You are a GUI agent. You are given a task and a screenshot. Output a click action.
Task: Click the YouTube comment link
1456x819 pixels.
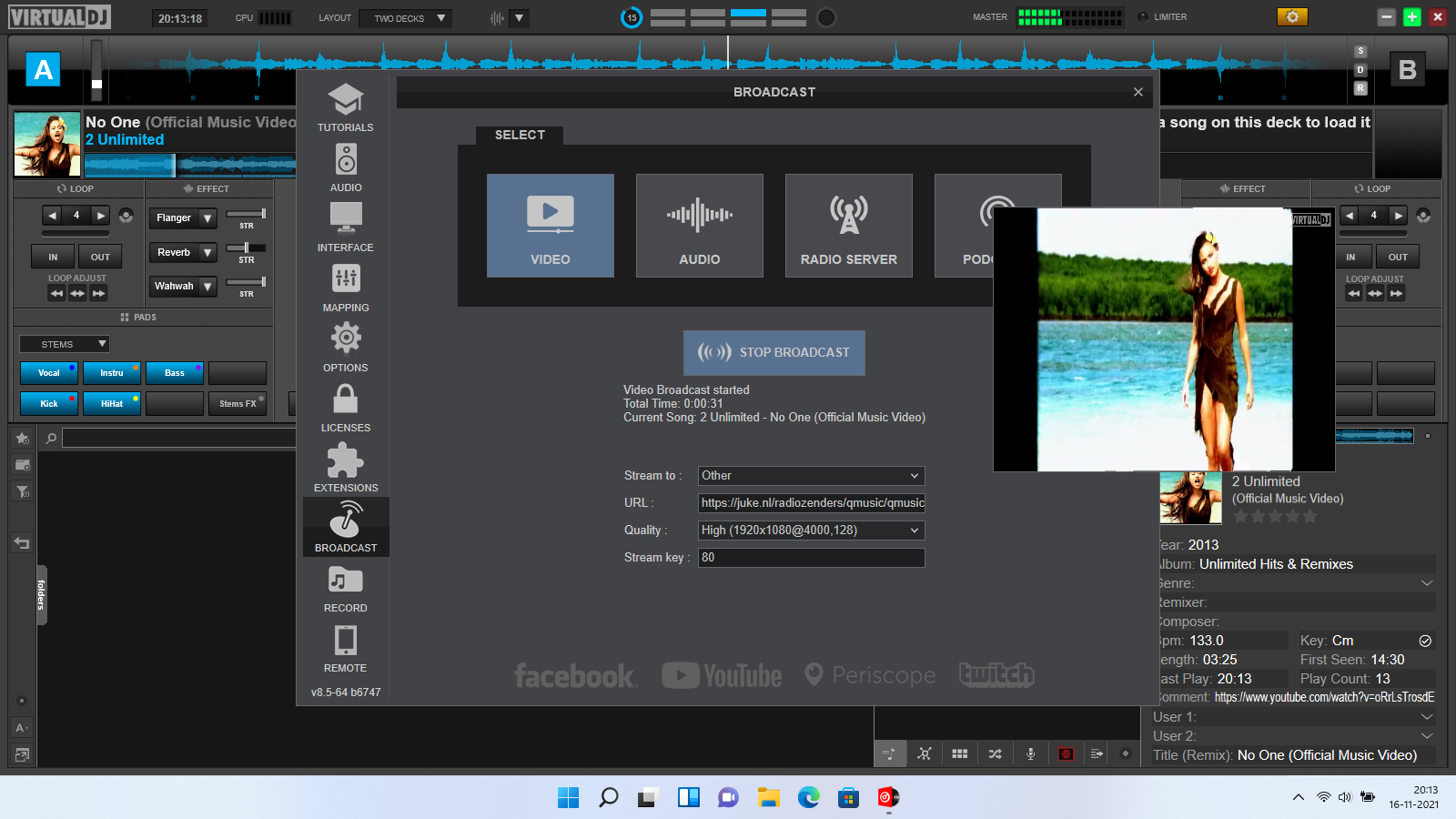[x=1324, y=698]
